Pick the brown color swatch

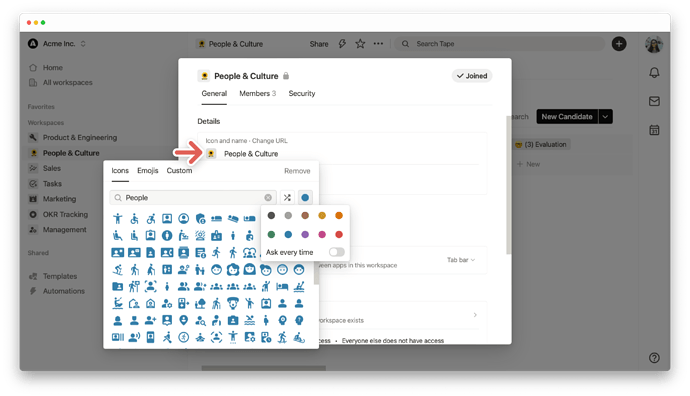pyautogui.click(x=305, y=216)
